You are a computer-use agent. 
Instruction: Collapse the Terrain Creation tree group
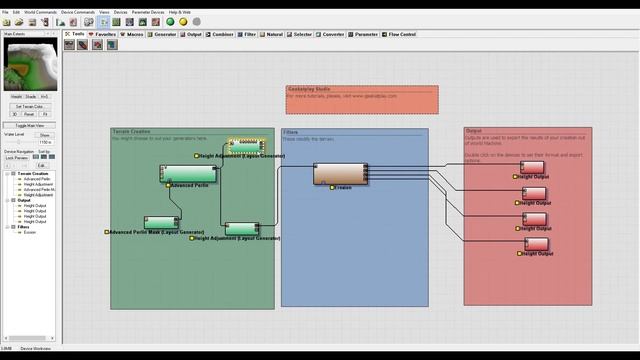7,174
